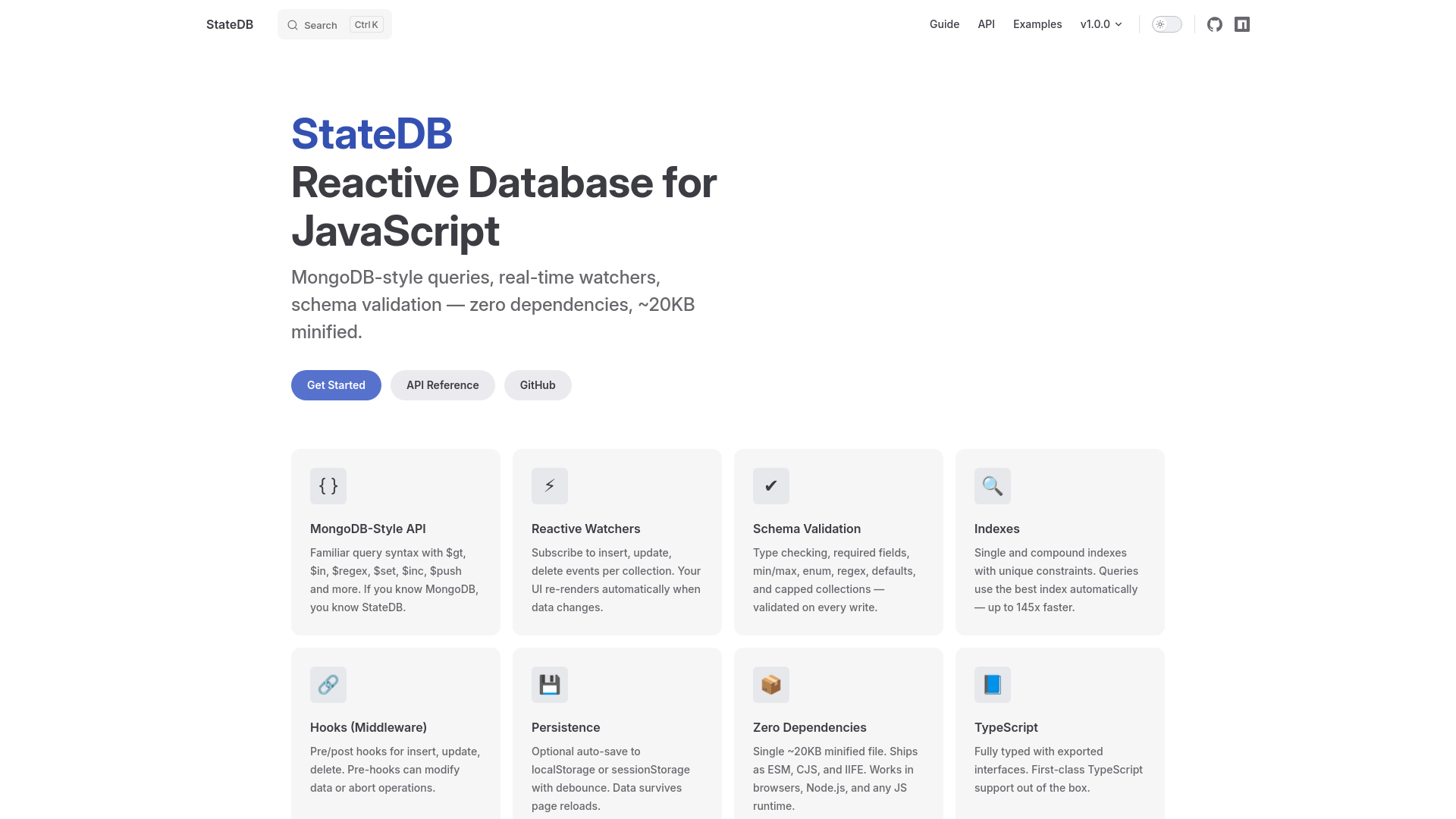Click the curly braces MongoDB-Style API icon
The height and width of the screenshot is (819, 1456).
[x=328, y=486]
